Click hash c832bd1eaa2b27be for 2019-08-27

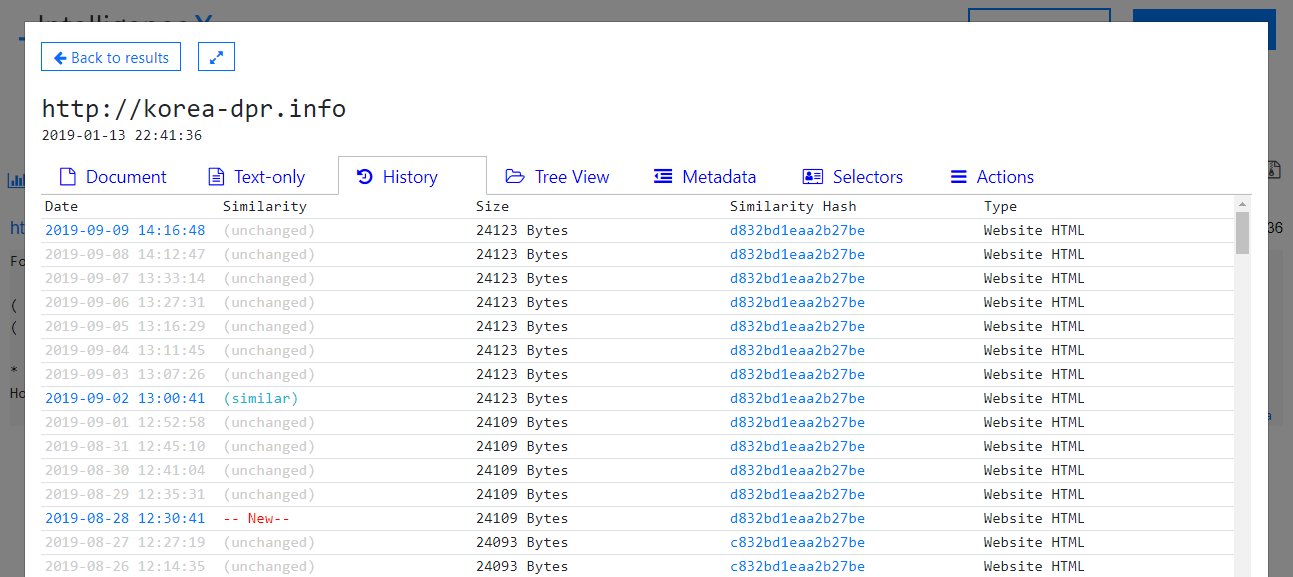point(797,542)
